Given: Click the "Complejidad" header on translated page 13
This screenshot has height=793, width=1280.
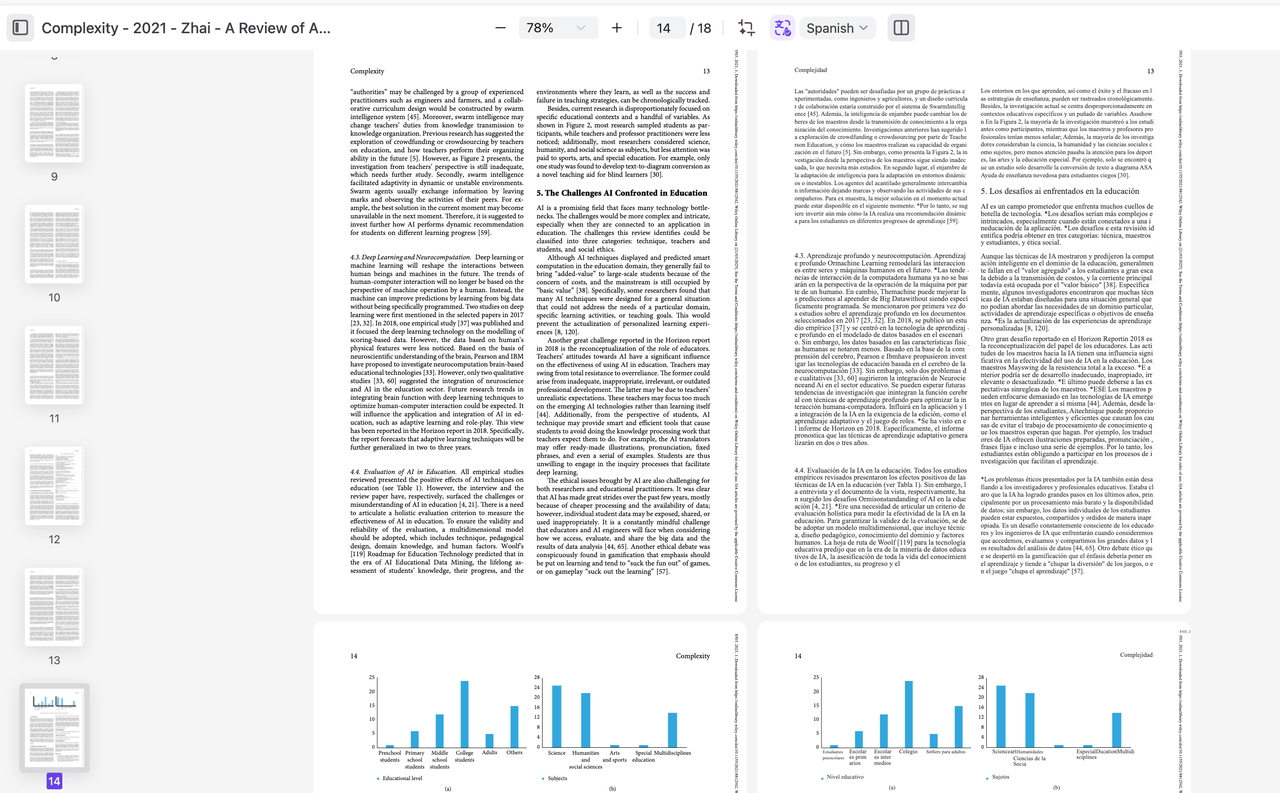Looking at the screenshot, I should tap(810, 71).
